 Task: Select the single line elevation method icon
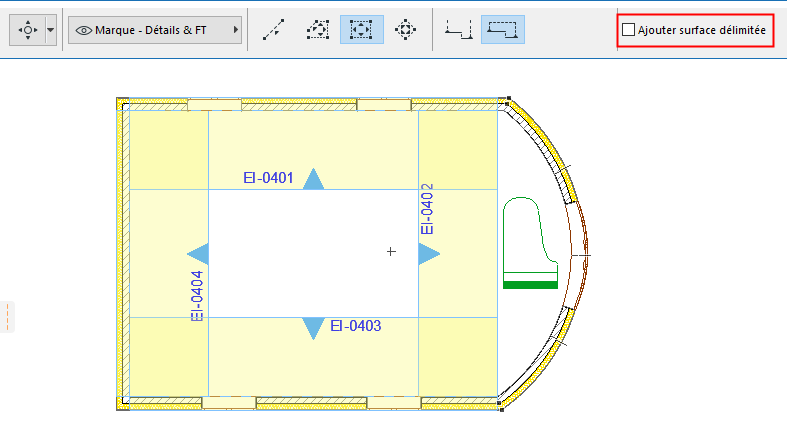coord(274,30)
